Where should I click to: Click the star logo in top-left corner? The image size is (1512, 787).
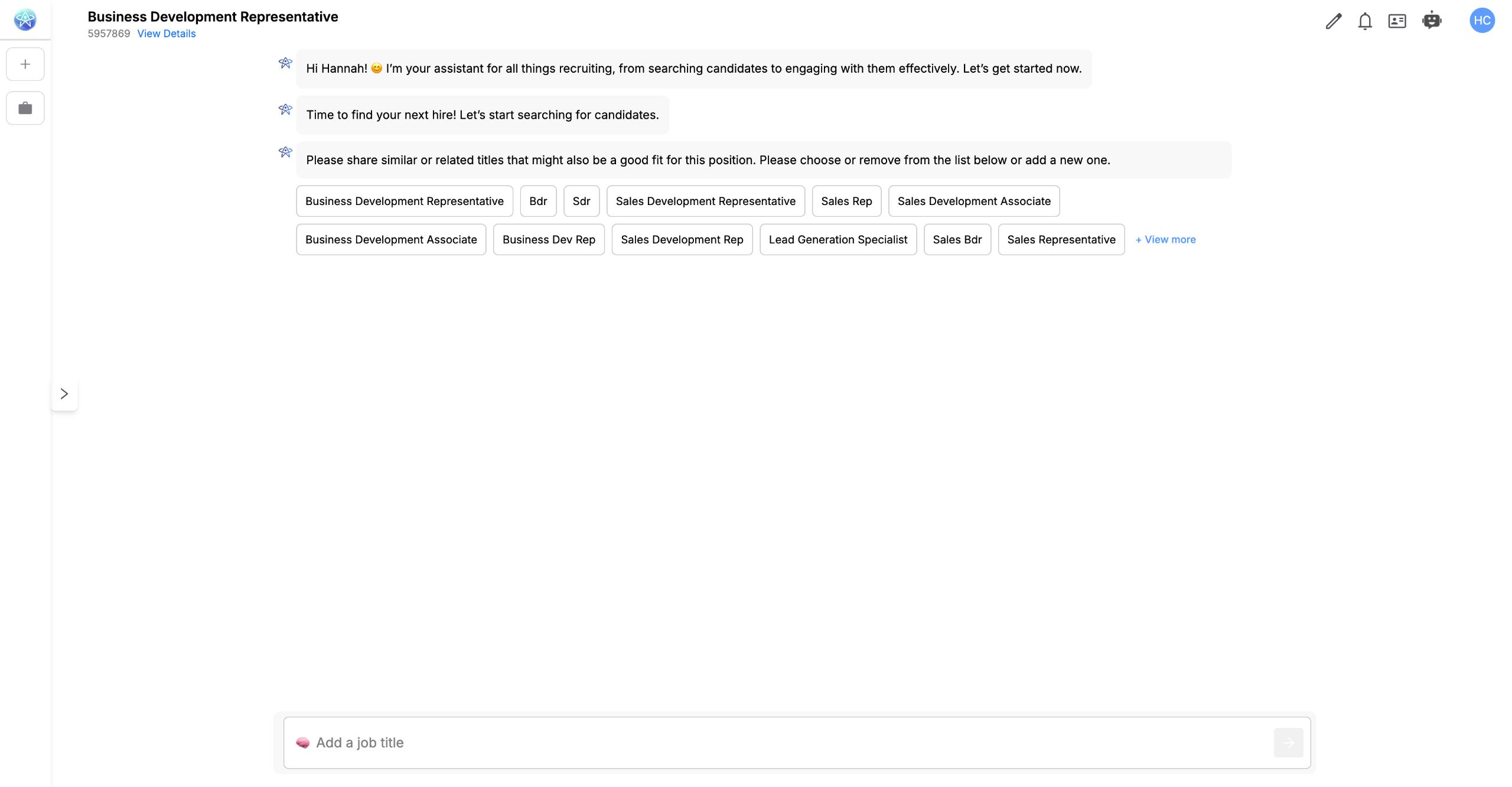(x=25, y=20)
